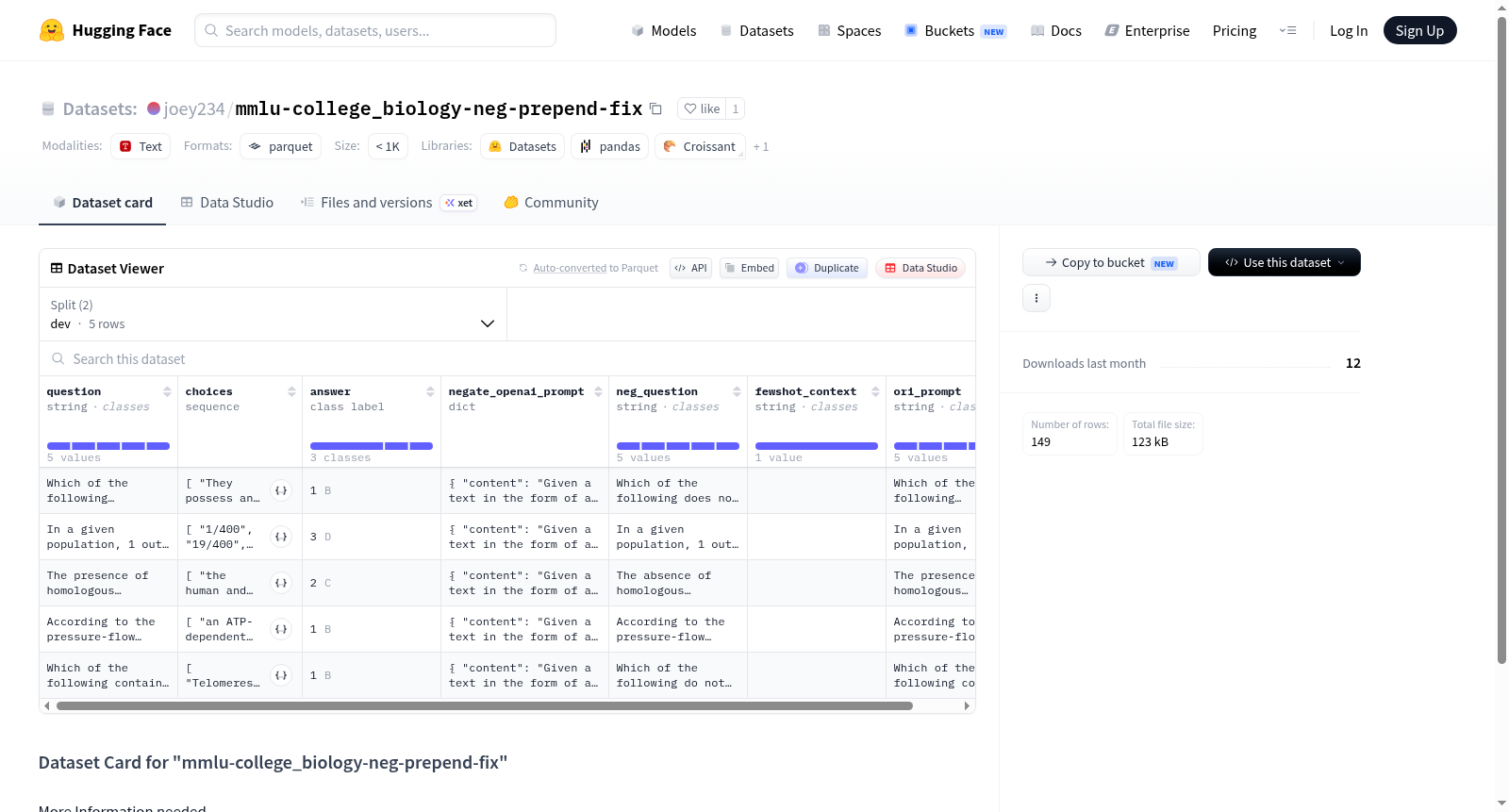
Task: Open the three-dot more options button
Action: 1036,298
